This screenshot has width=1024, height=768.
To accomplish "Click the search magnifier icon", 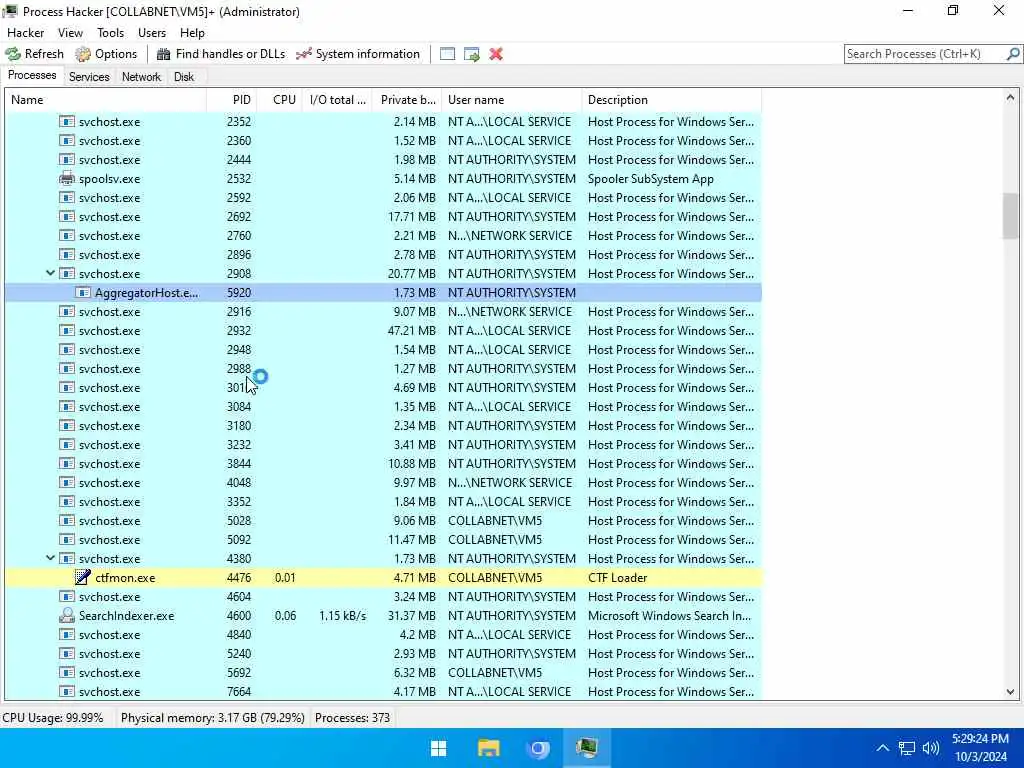I will 1013,54.
